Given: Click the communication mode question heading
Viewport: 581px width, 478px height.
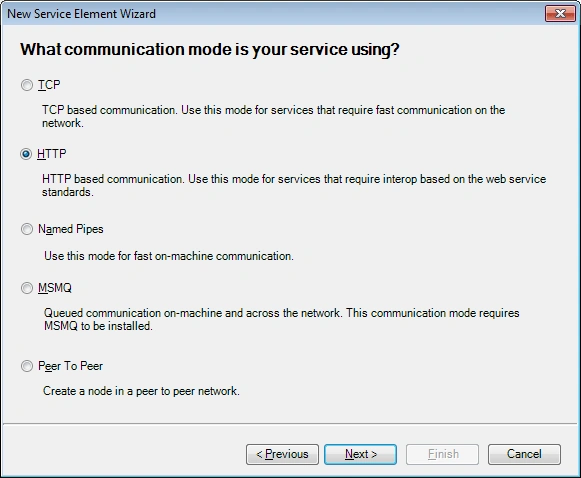Looking at the screenshot, I should click(210, 50).
